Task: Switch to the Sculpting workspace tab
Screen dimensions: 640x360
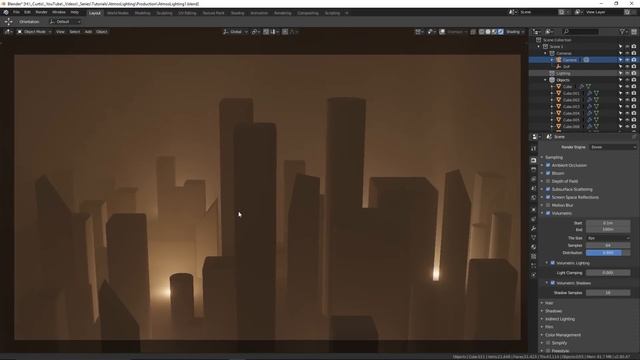Action: (164, 13)
